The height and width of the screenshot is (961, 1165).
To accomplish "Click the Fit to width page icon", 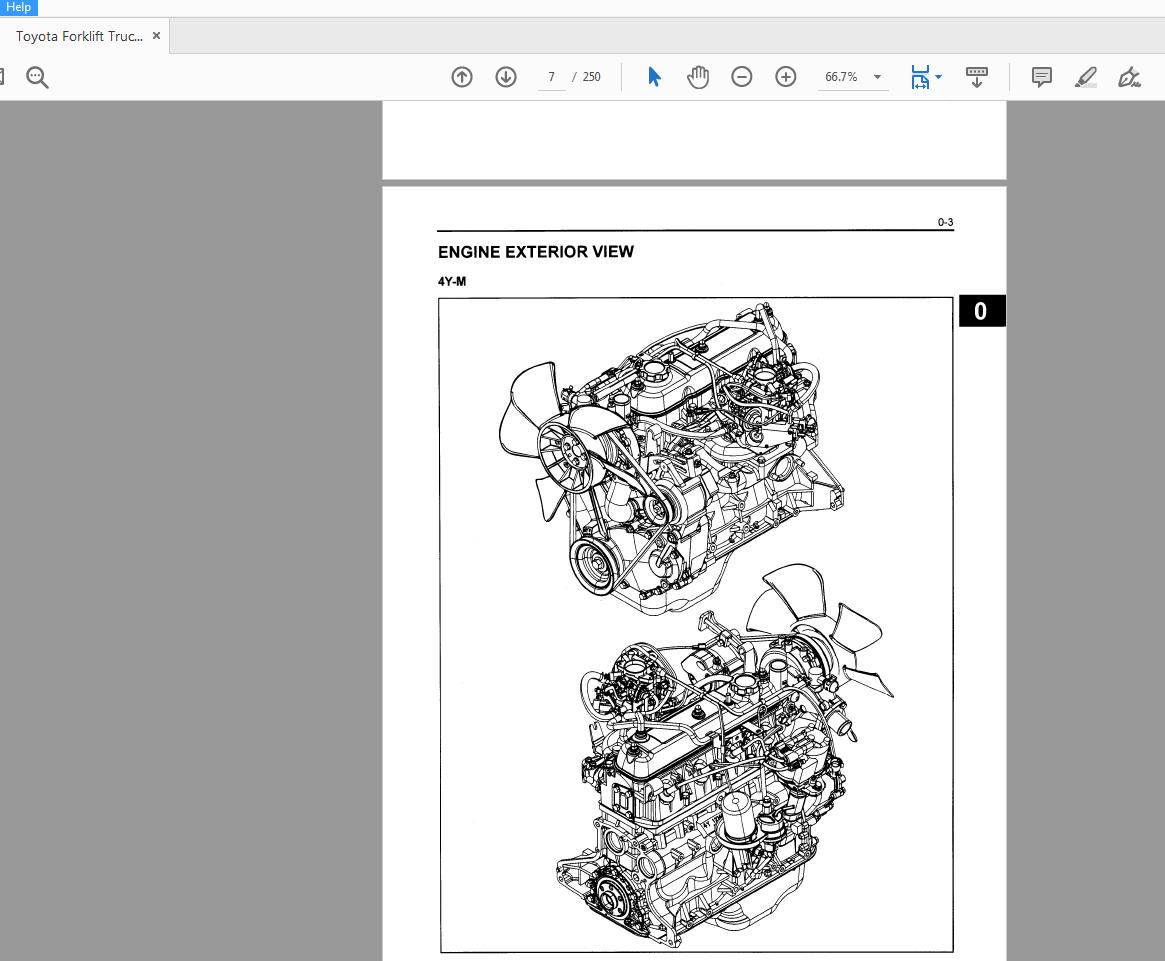I will 920,77.
